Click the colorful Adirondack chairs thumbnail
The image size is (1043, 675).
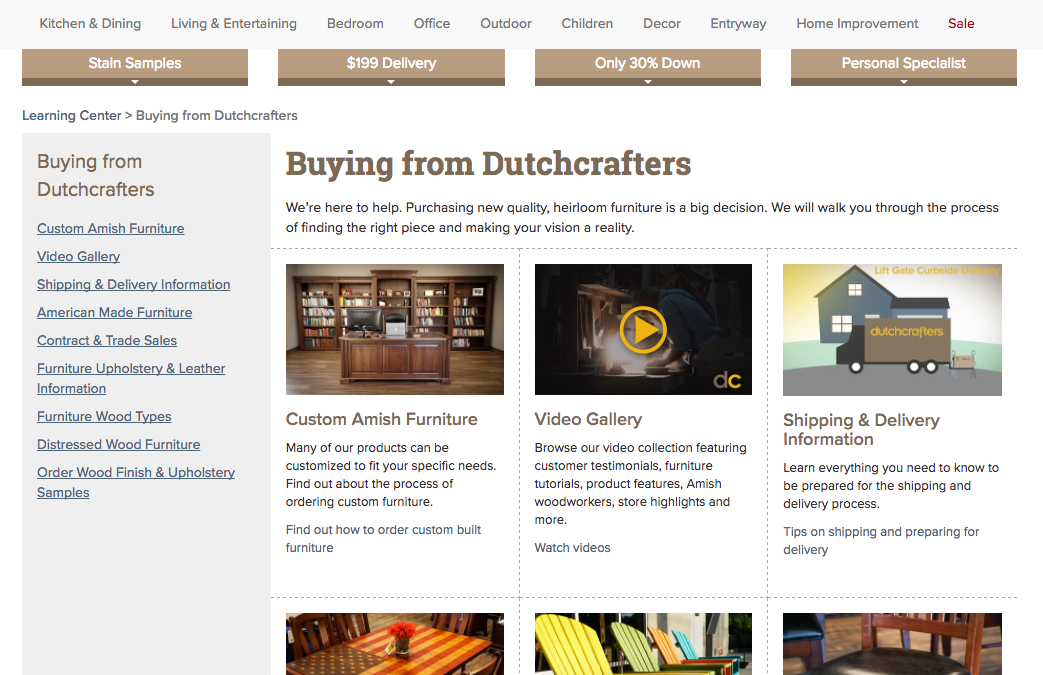pyautogui.click(x=643, y=644)
